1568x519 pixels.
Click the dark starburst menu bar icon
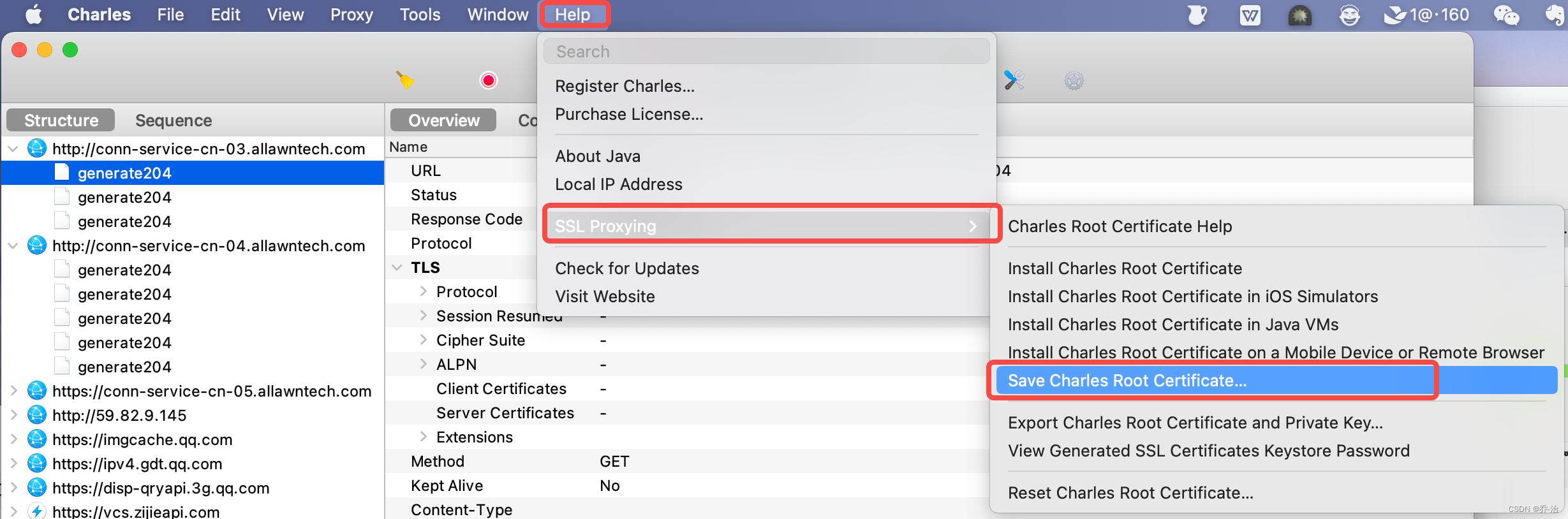point(1299,15)
